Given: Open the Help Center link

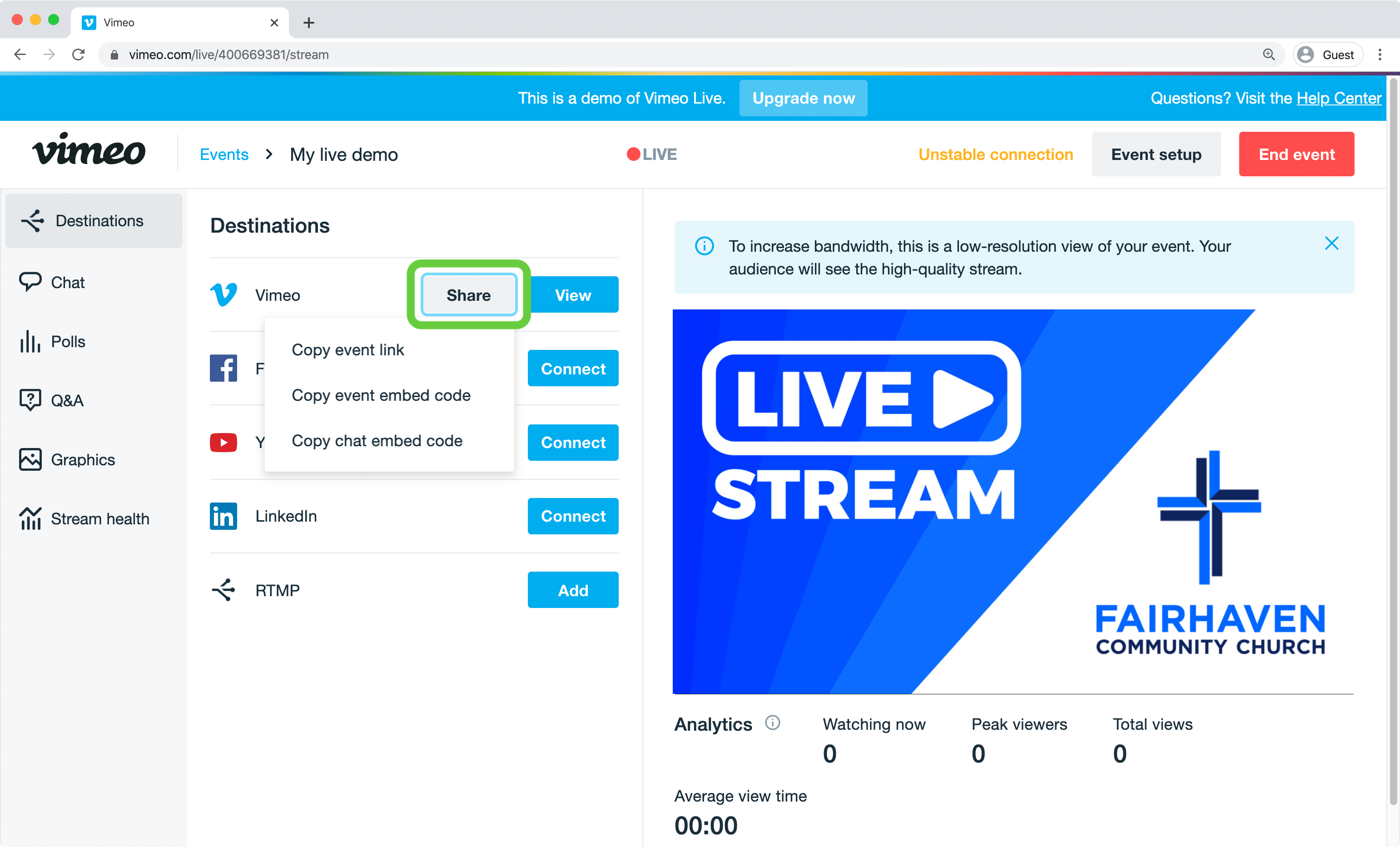Looking at the screenshot, I should coord(1338,98).
